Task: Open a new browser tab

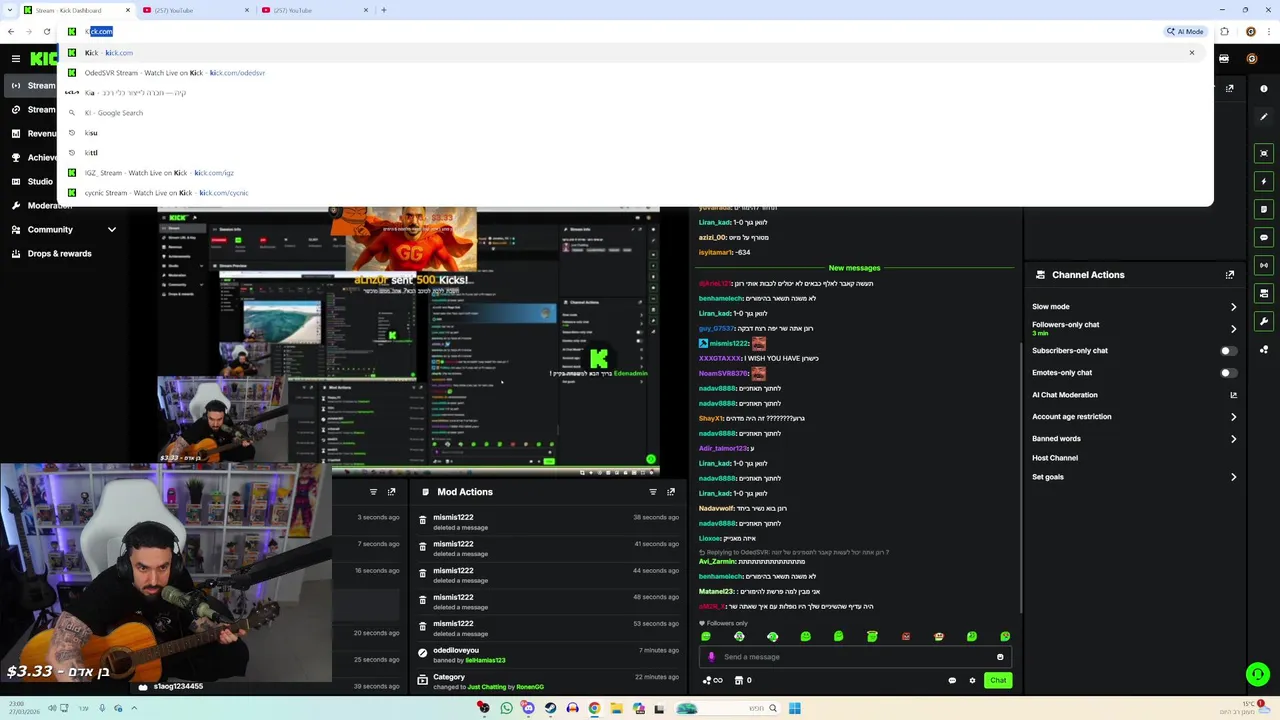Action: [384, 10]
